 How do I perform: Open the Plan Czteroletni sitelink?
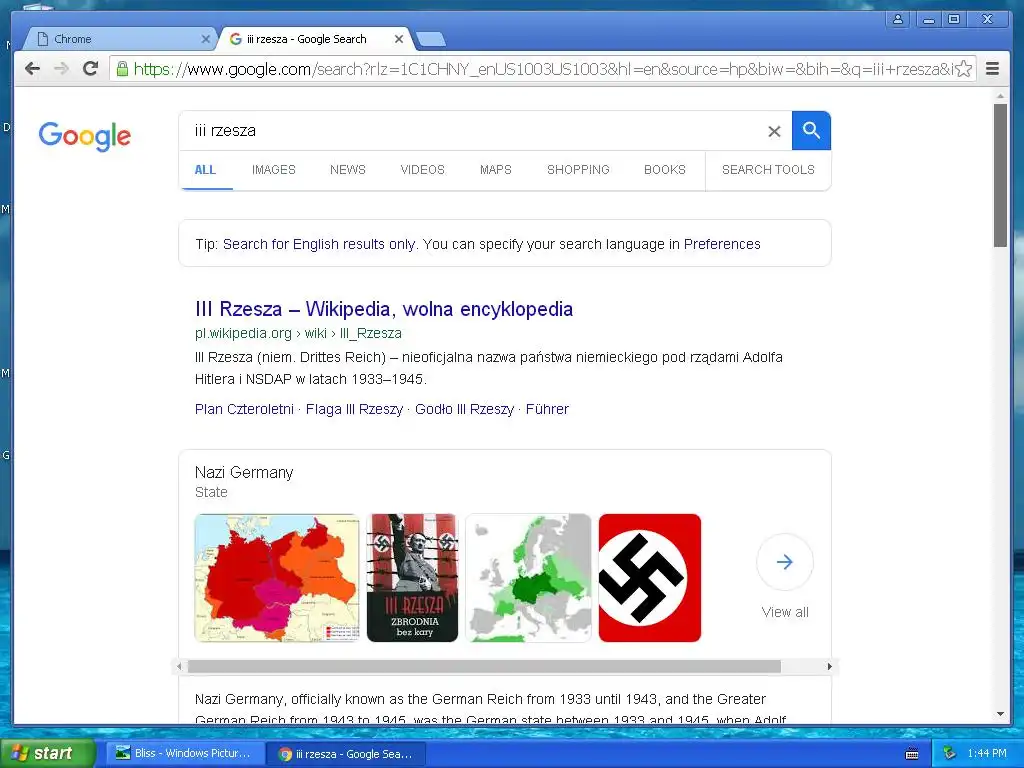pos(244,409)
